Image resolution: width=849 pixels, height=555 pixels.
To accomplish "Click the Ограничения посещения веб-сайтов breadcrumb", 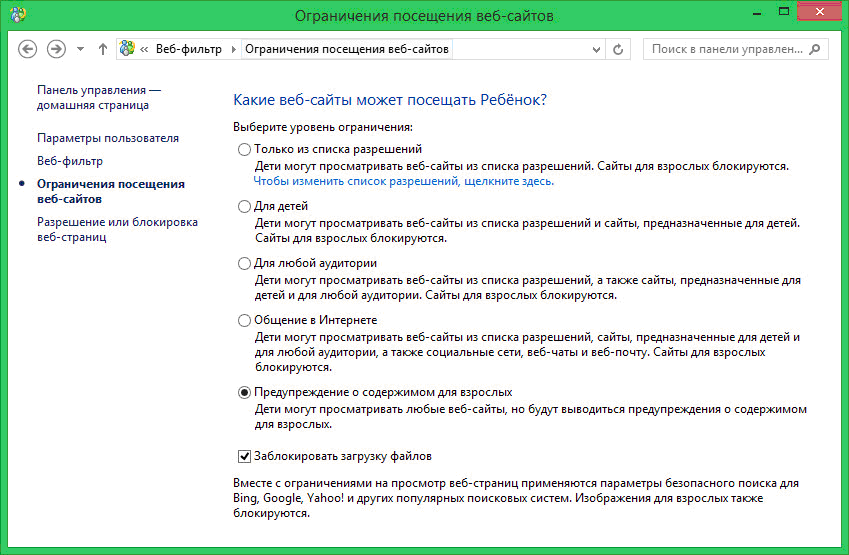I will 347,49.
